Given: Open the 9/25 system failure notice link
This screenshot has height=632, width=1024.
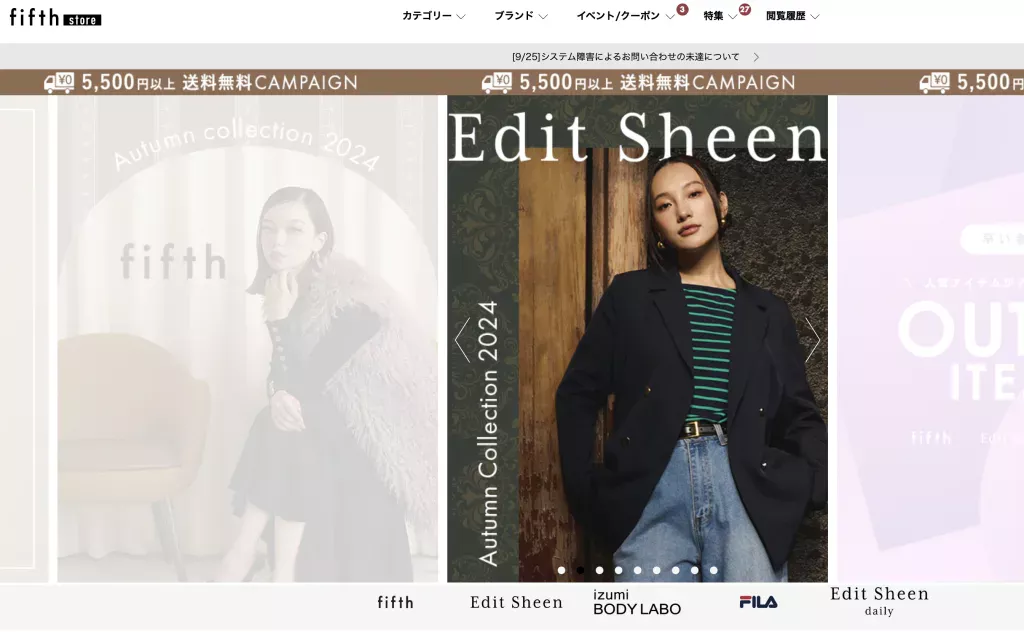Looking at the screenshot, I should coord(626,57).
